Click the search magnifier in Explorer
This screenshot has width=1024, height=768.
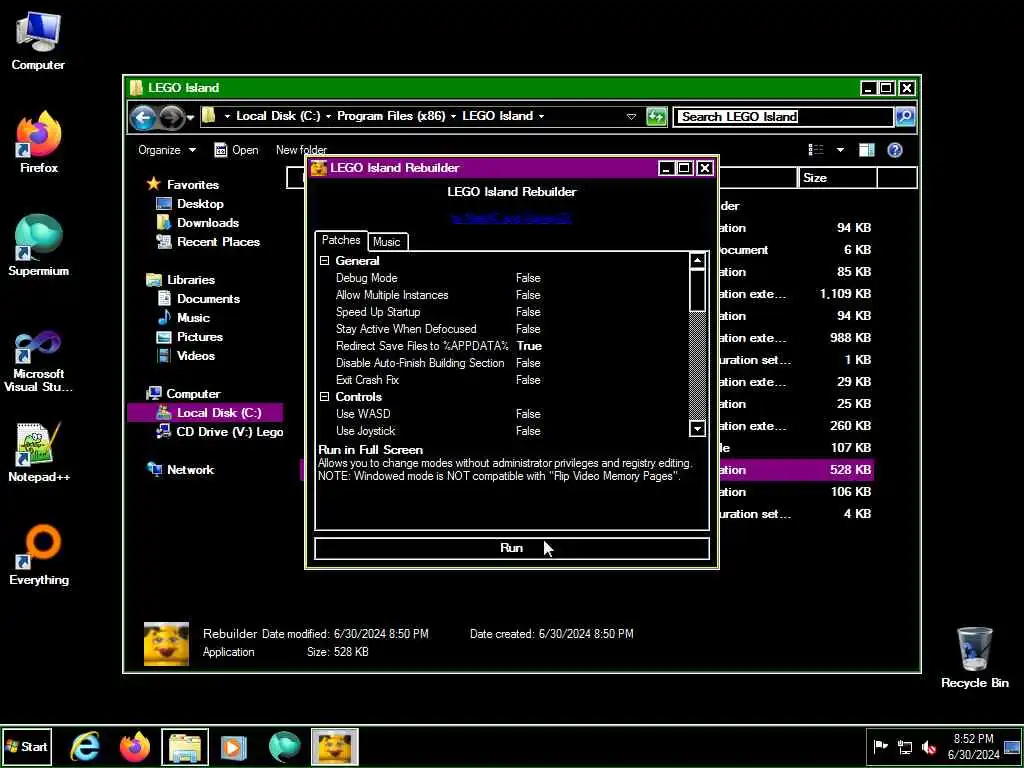pos(904,117)
